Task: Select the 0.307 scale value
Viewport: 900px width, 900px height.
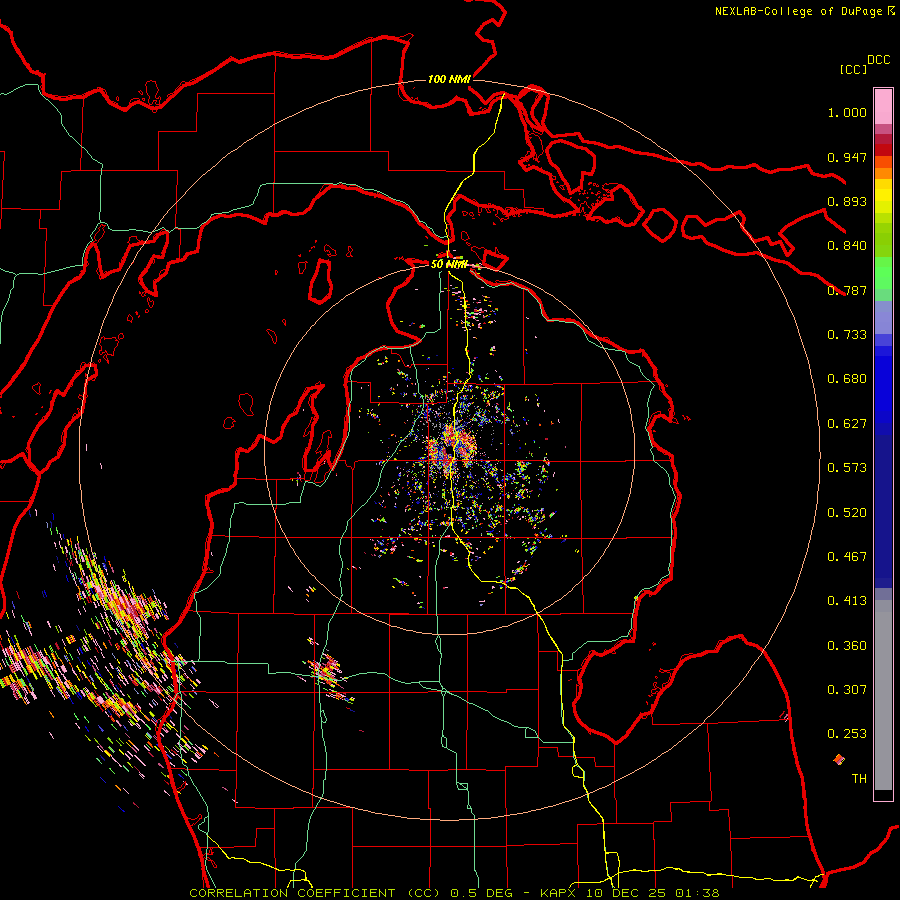Action: click(x=847, y=690)
